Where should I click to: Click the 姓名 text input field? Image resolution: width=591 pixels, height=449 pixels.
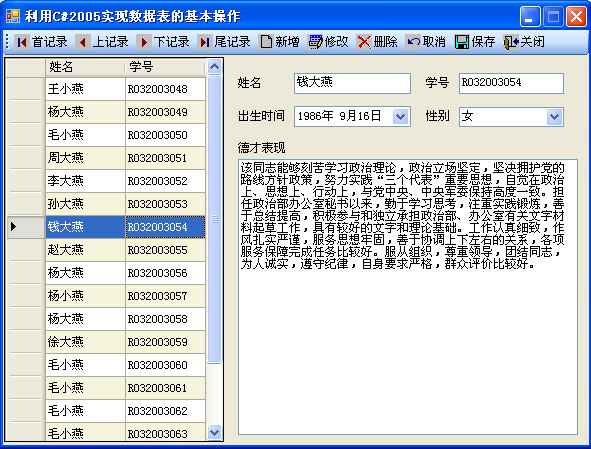pyautogui.click(x=352, y=83)
